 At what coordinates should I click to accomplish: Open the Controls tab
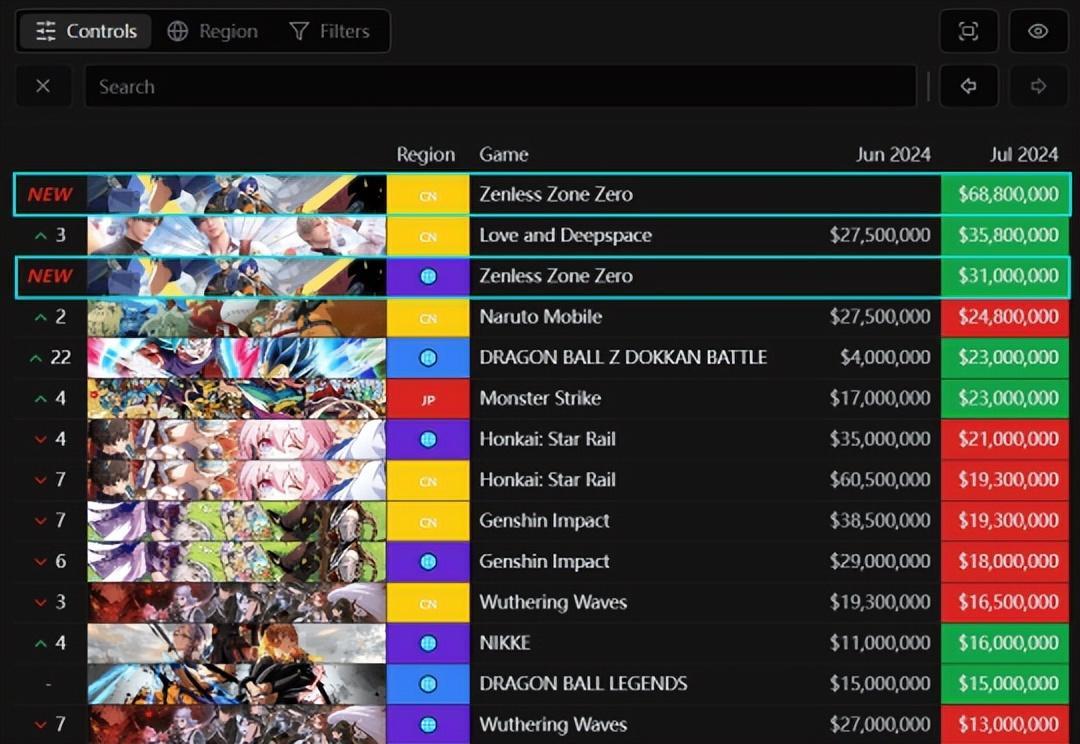[x=86, y=31]
